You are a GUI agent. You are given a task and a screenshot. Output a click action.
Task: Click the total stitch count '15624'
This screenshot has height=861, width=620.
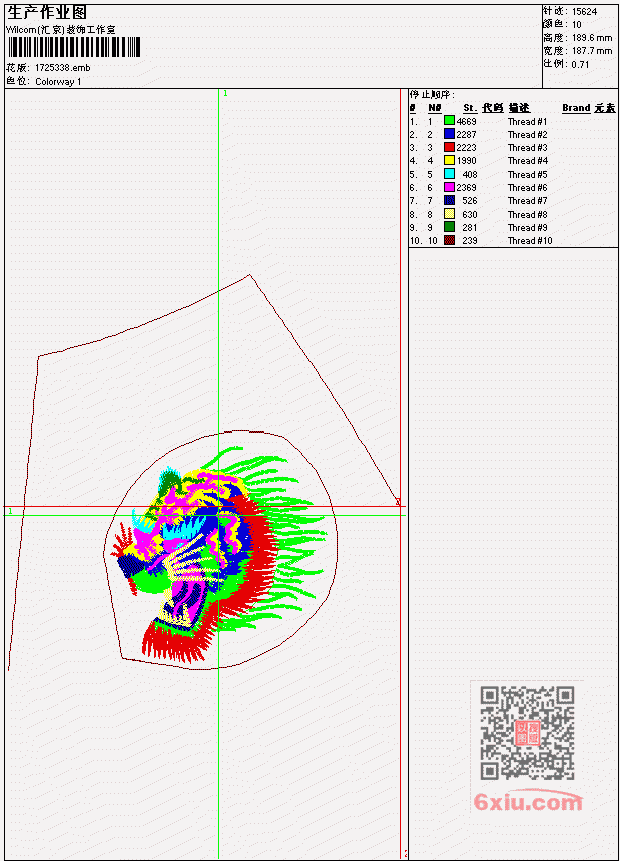584,12
